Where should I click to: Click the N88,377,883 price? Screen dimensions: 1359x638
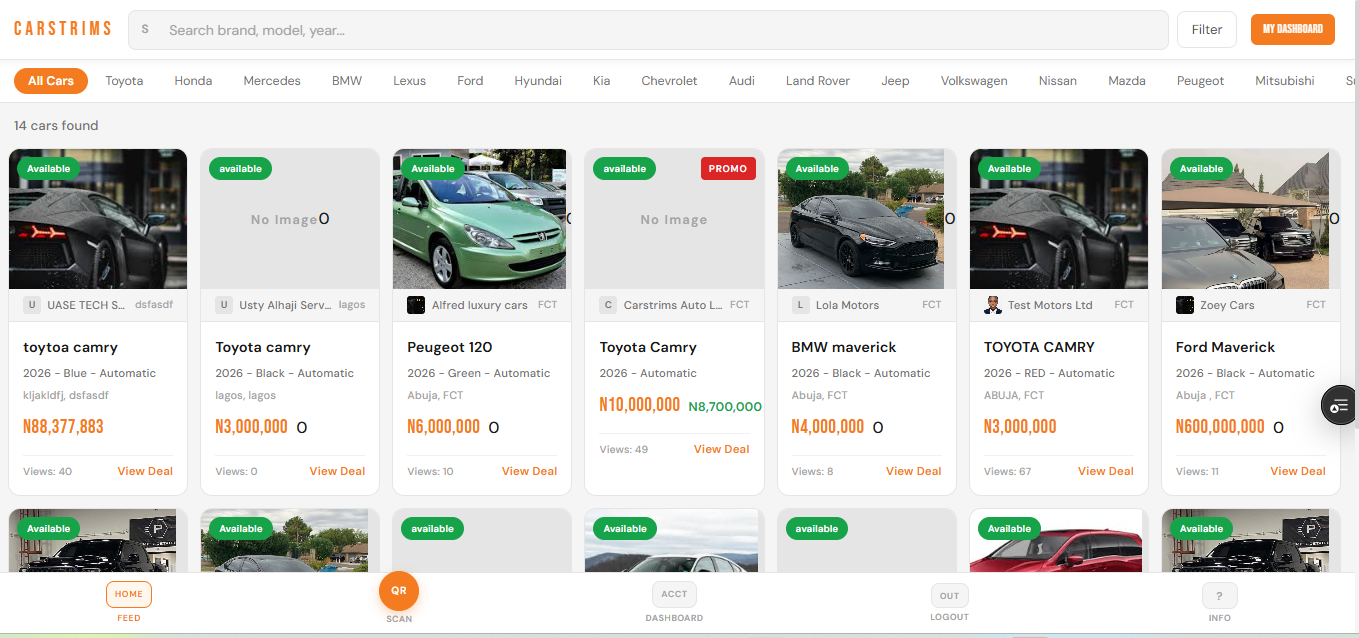click(63, 427)
